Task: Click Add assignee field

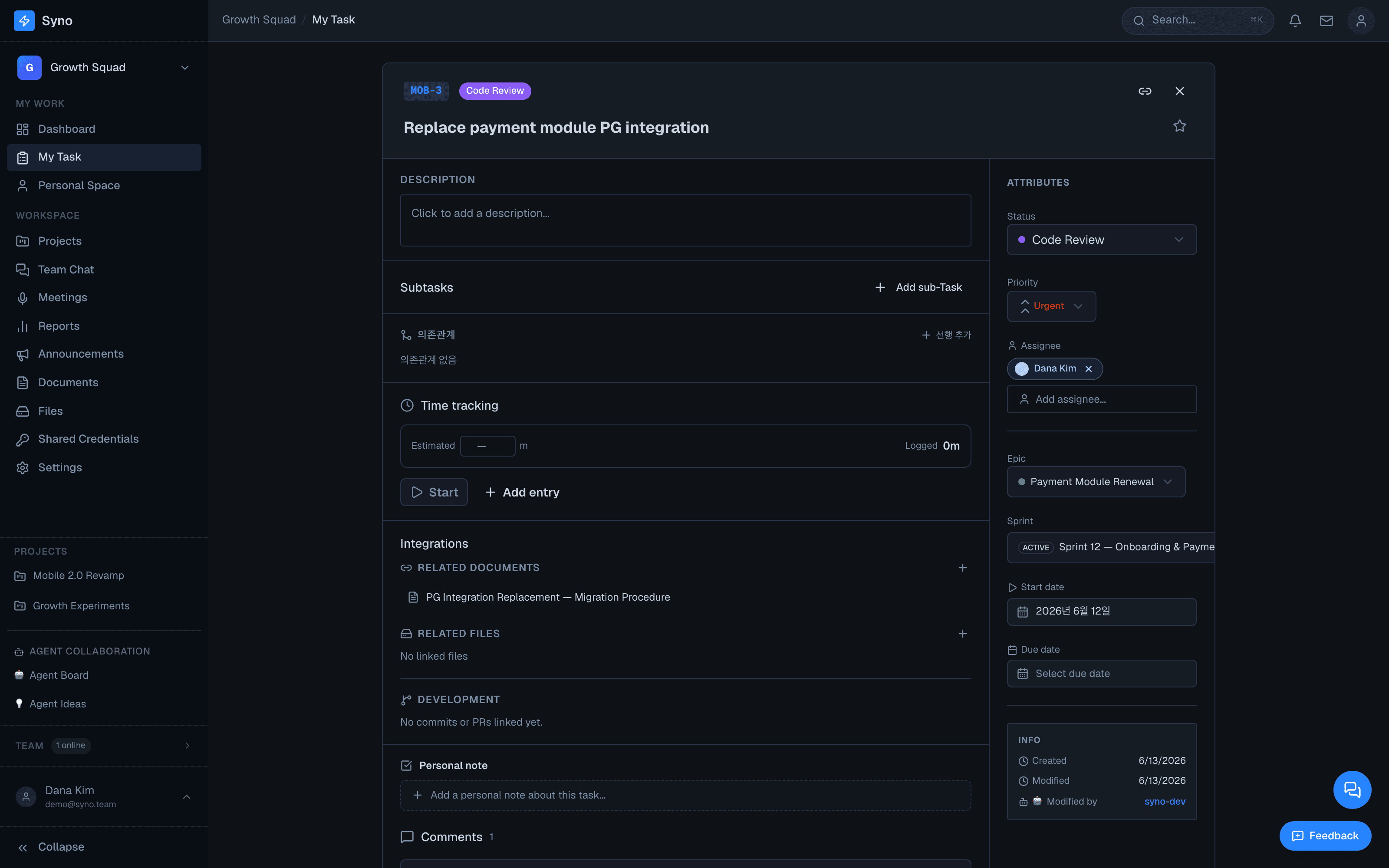Action: click(1102, 399)
